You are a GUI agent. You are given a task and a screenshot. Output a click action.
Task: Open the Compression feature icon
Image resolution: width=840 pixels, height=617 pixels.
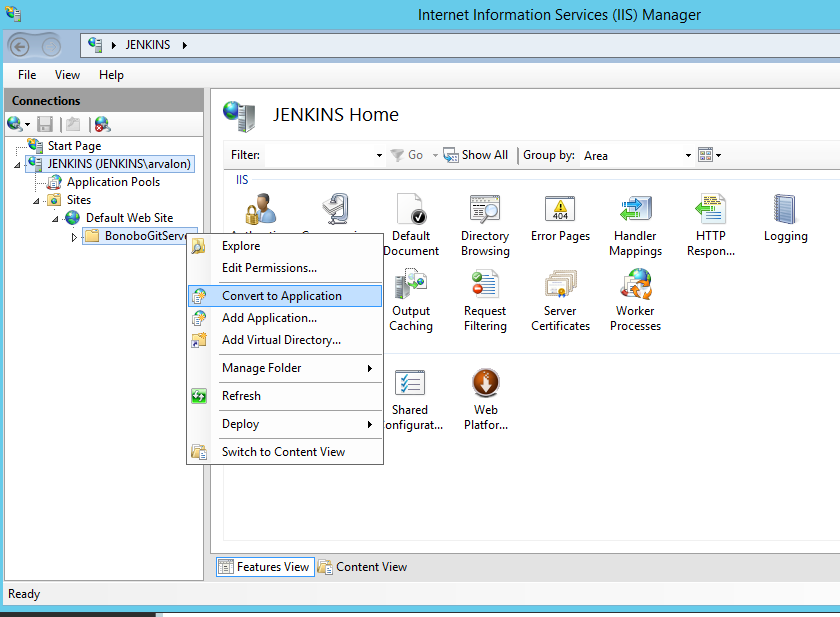pos(336,210)
